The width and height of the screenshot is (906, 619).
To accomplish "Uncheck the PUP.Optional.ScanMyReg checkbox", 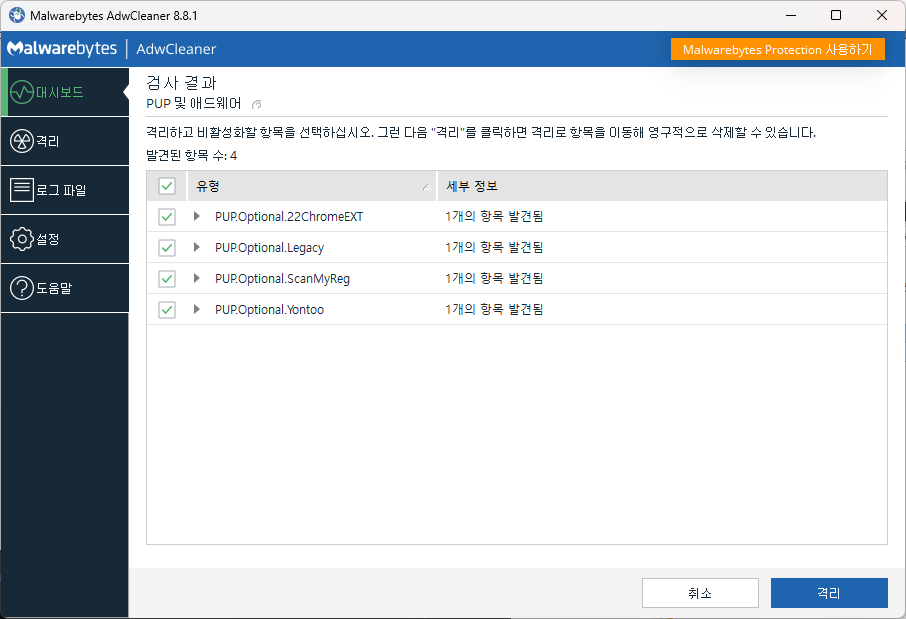I will tap(167, 279).
